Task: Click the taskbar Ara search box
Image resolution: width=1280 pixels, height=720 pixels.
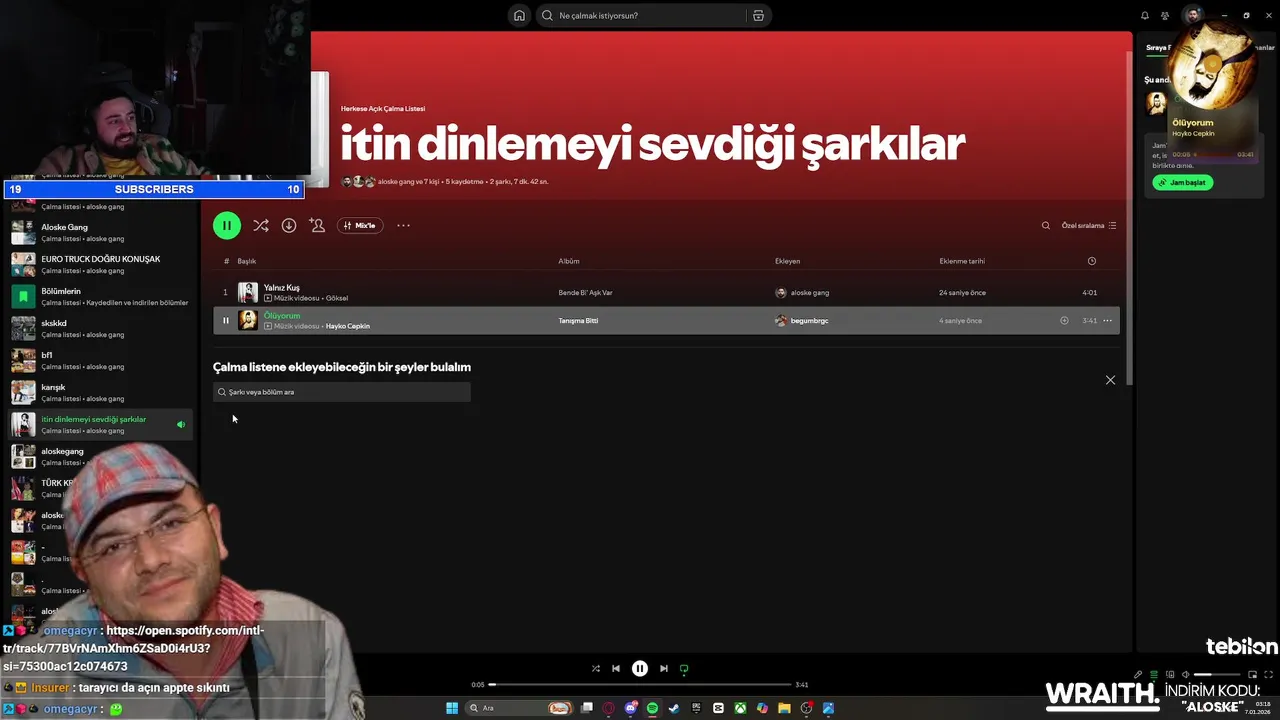Action: click(x=520, y=708)
